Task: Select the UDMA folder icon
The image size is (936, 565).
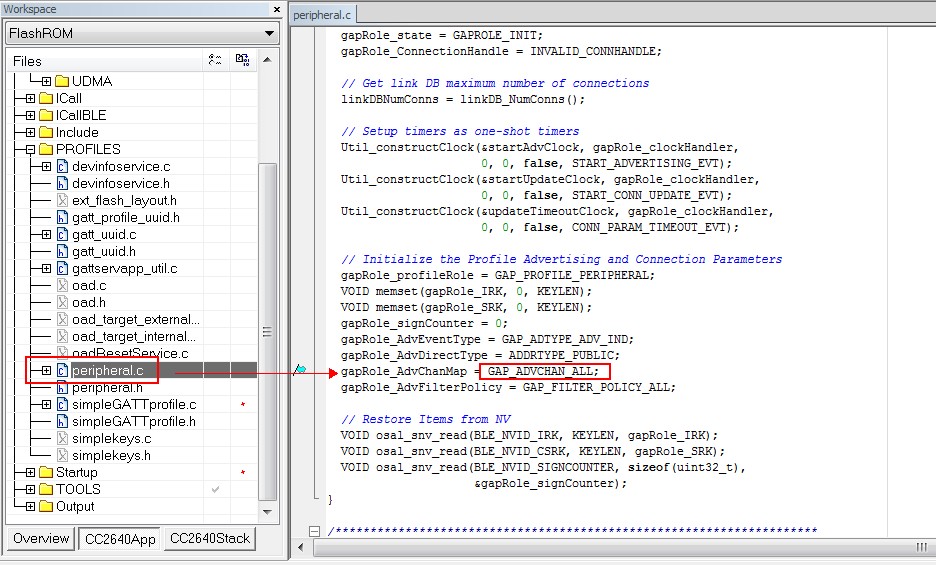Action: (62, 81)
